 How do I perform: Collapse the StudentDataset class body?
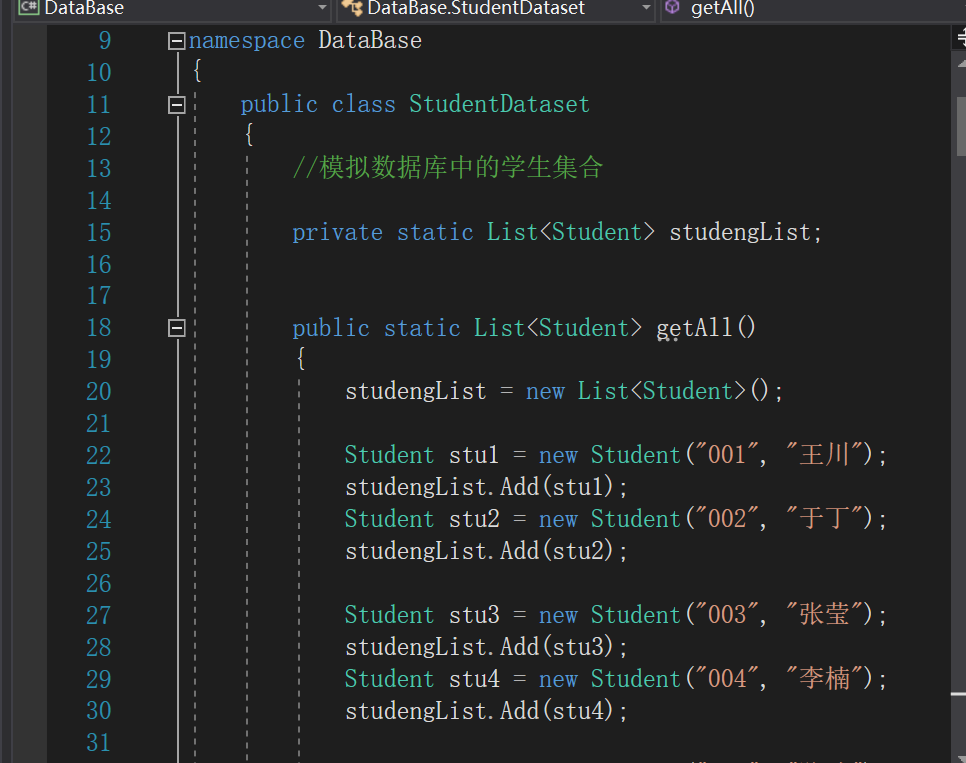(x=176, y=104)
